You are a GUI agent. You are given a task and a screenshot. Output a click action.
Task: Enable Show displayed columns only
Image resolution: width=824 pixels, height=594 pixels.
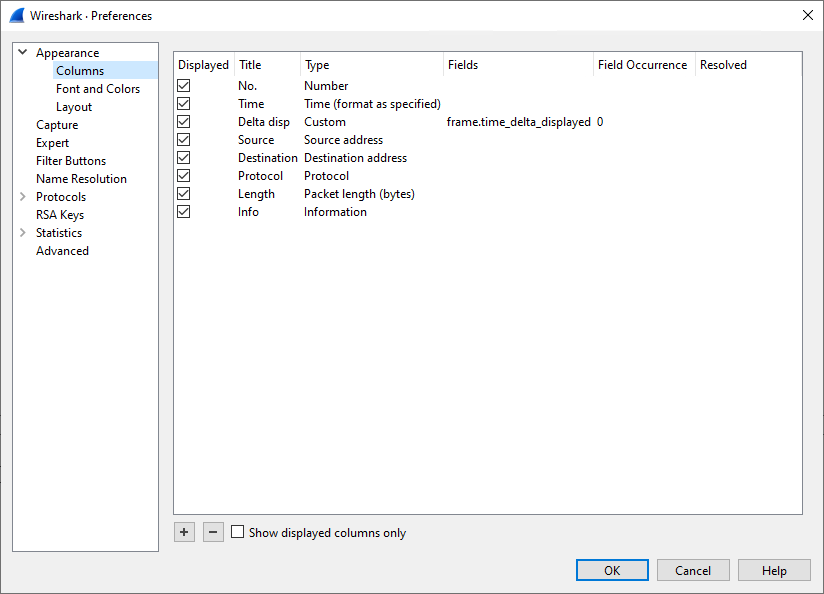[237, 532]
